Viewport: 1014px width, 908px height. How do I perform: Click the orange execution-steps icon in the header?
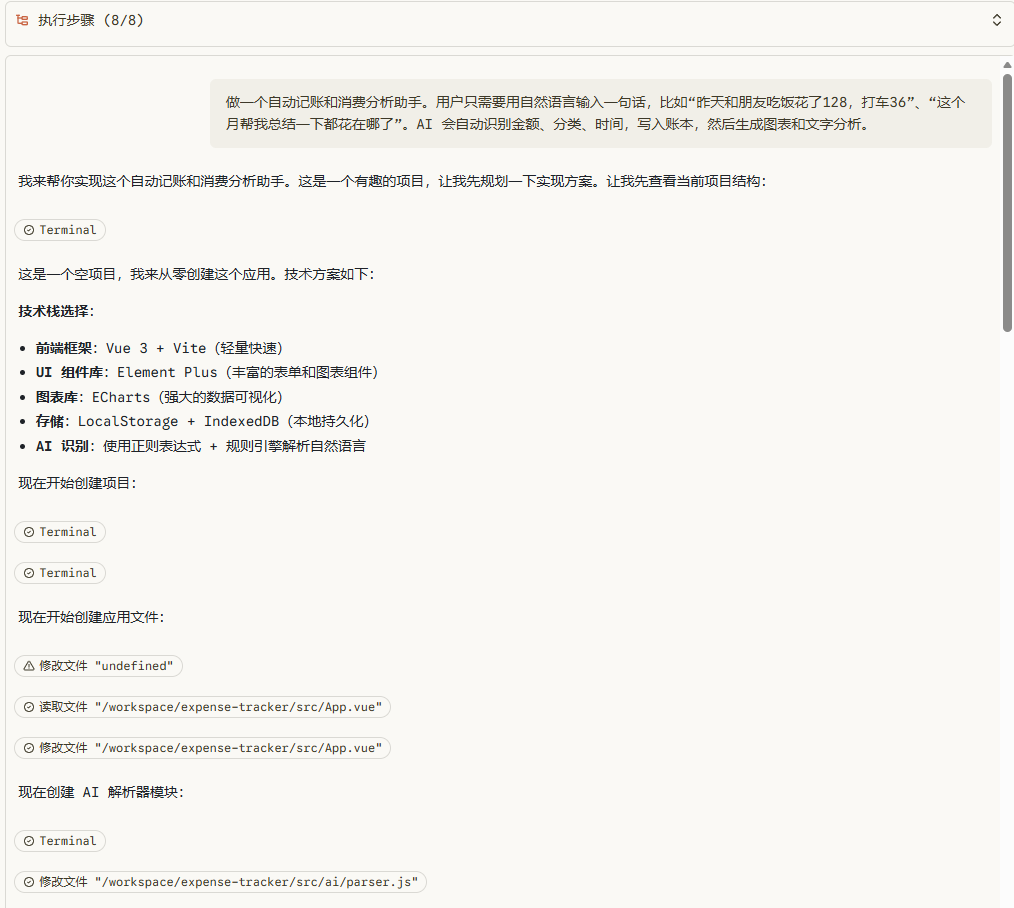click(22, 19)
